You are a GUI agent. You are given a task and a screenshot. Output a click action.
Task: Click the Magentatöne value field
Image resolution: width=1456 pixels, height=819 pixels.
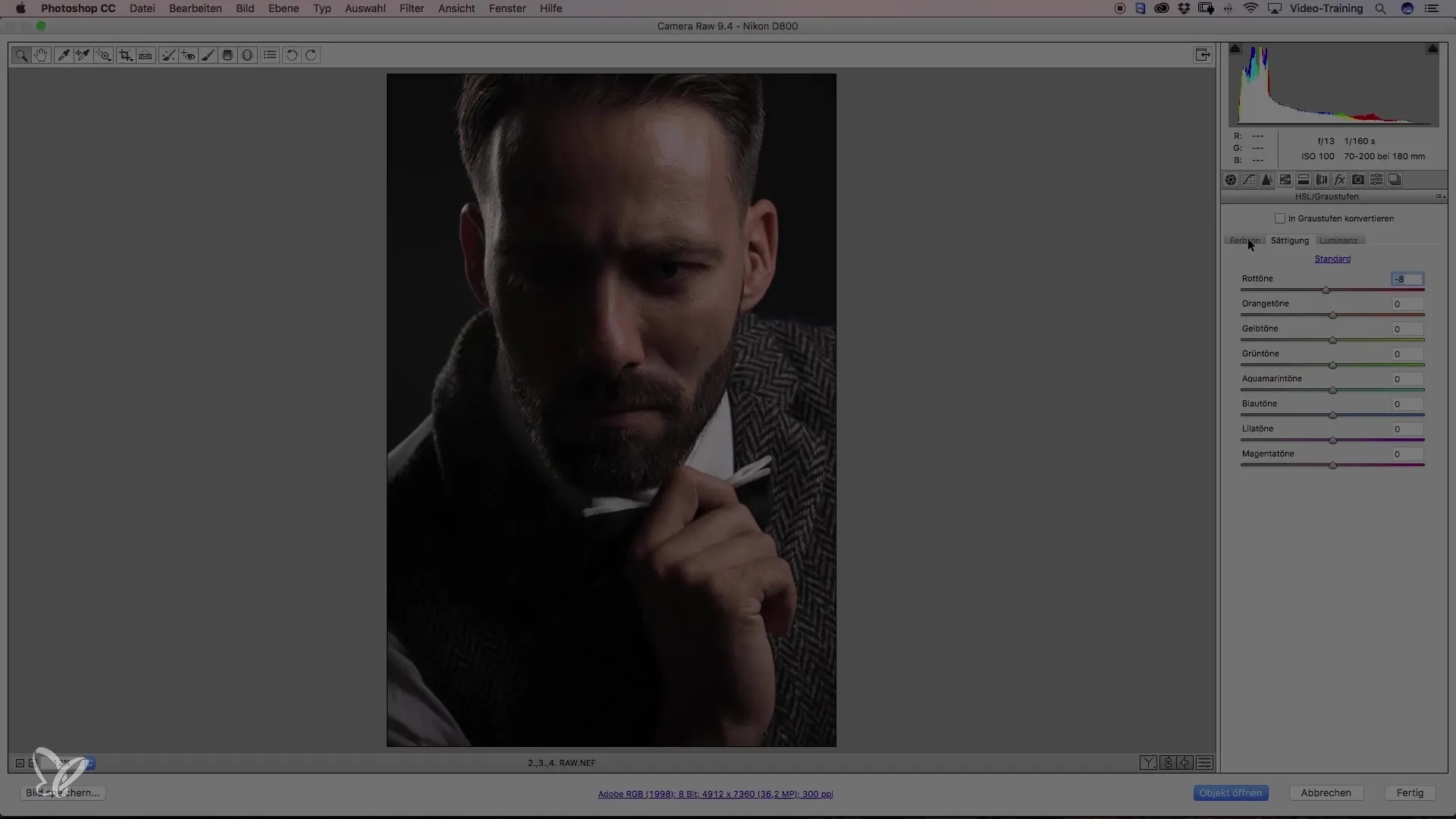tap(1407, 454)
